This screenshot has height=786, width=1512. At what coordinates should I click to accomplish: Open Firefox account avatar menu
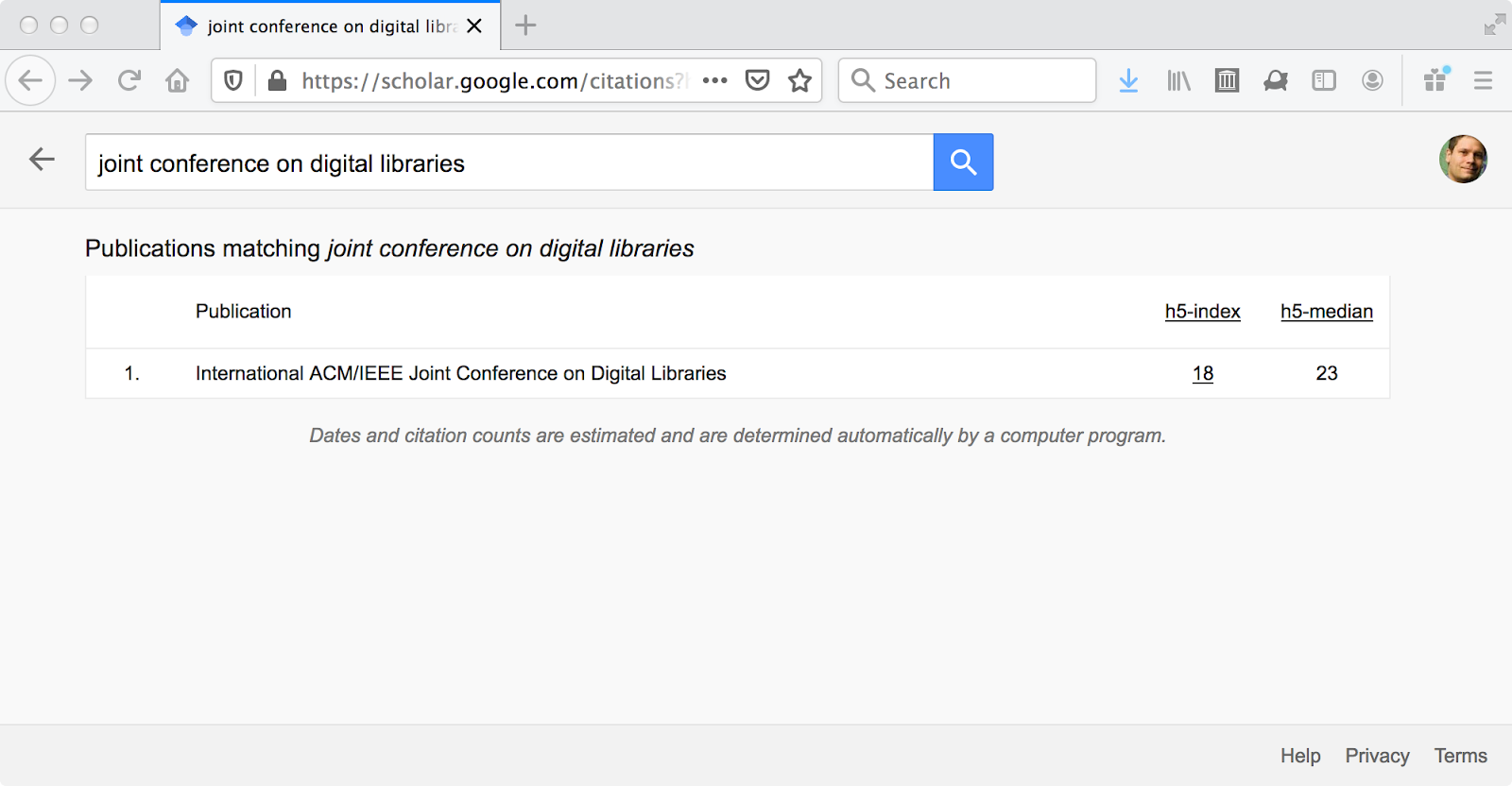pos(1372,80)
